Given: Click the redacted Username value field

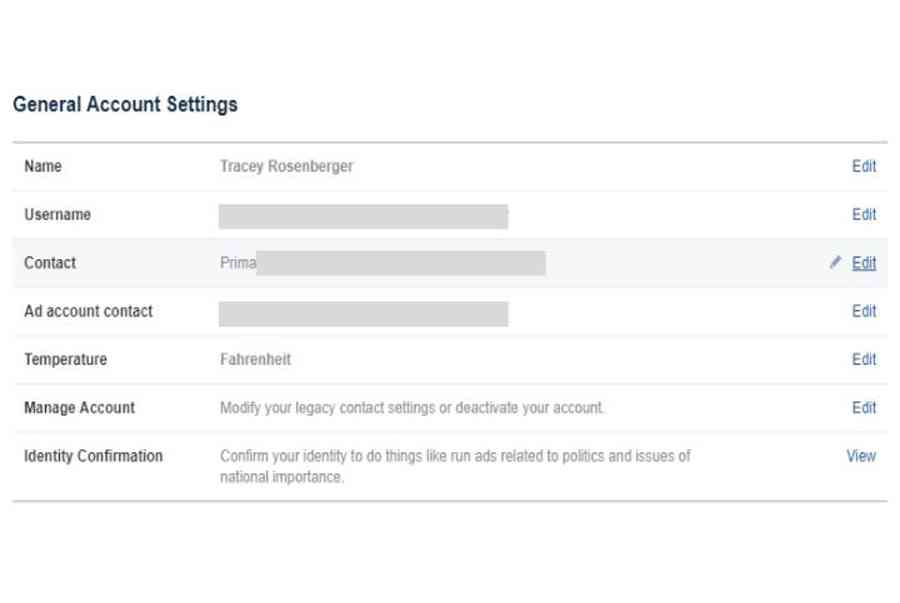Looking at the screenshot, I should (x=363, y=216).
